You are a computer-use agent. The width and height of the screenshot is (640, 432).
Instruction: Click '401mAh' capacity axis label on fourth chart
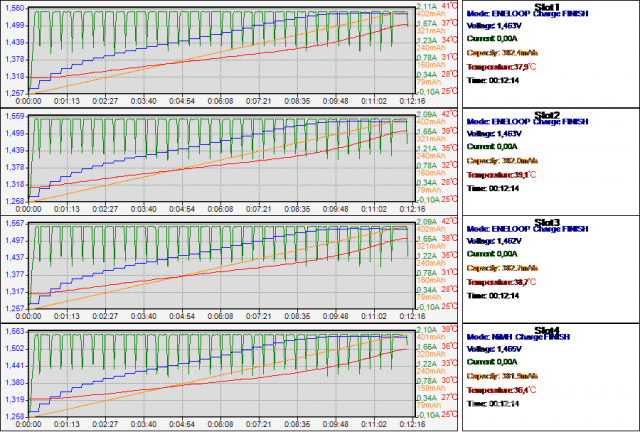pyautogui.click(x=431, y=337)
